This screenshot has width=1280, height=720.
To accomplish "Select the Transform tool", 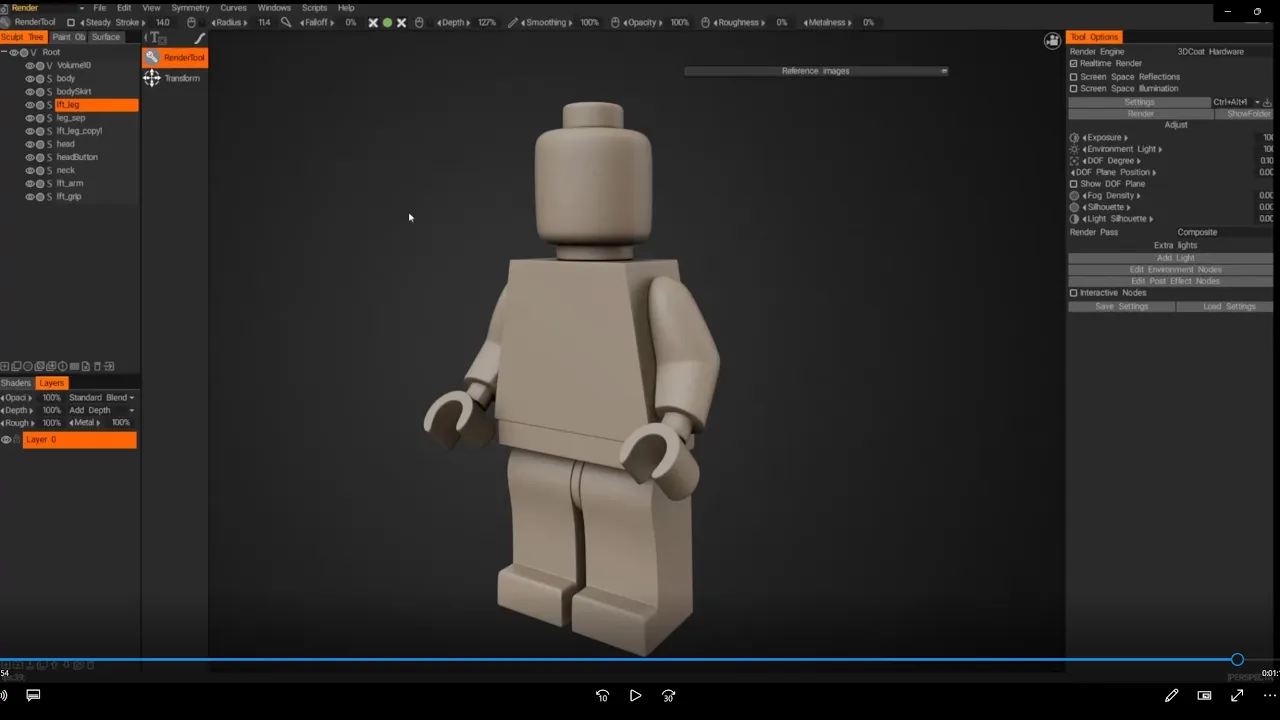I will pyautogui.click(x=173, y=78).
